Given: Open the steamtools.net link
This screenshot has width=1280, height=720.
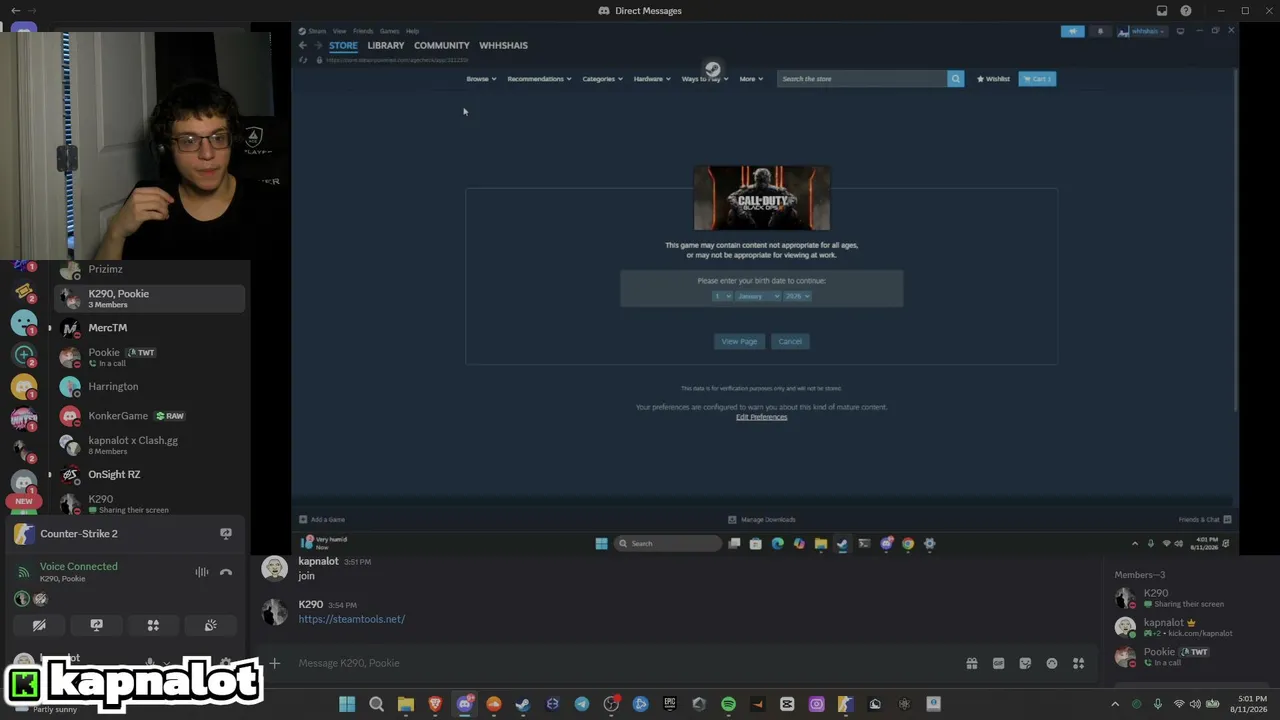Looking at the screenshot, I should 351,619.
